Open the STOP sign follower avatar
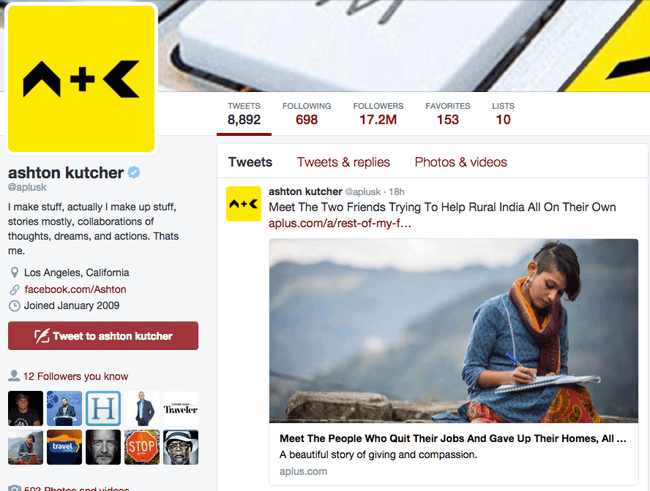The image size is (650, 491). [x=142, y=447]
